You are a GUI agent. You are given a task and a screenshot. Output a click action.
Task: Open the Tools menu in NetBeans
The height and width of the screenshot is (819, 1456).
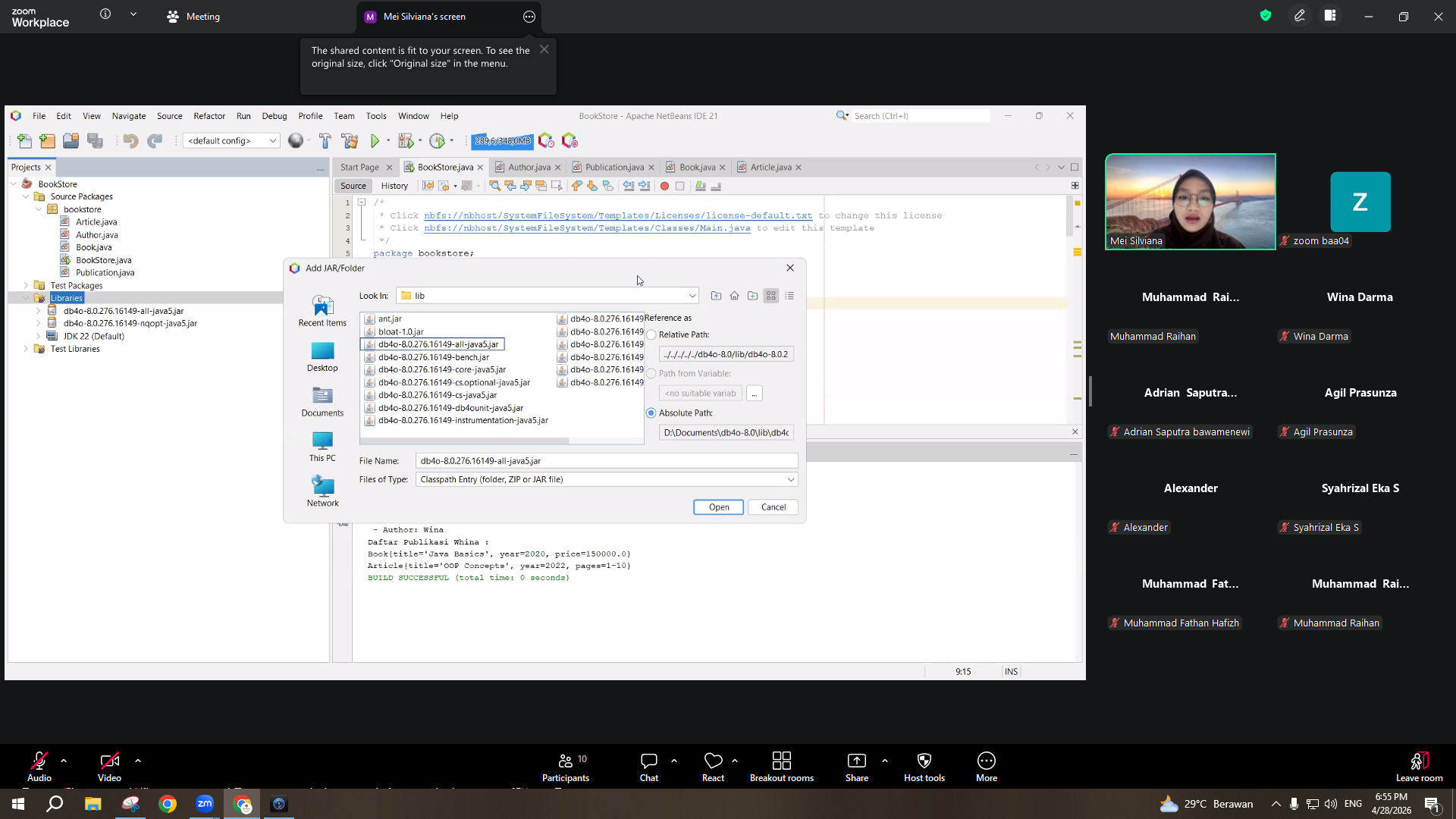(x=376, y=116)
